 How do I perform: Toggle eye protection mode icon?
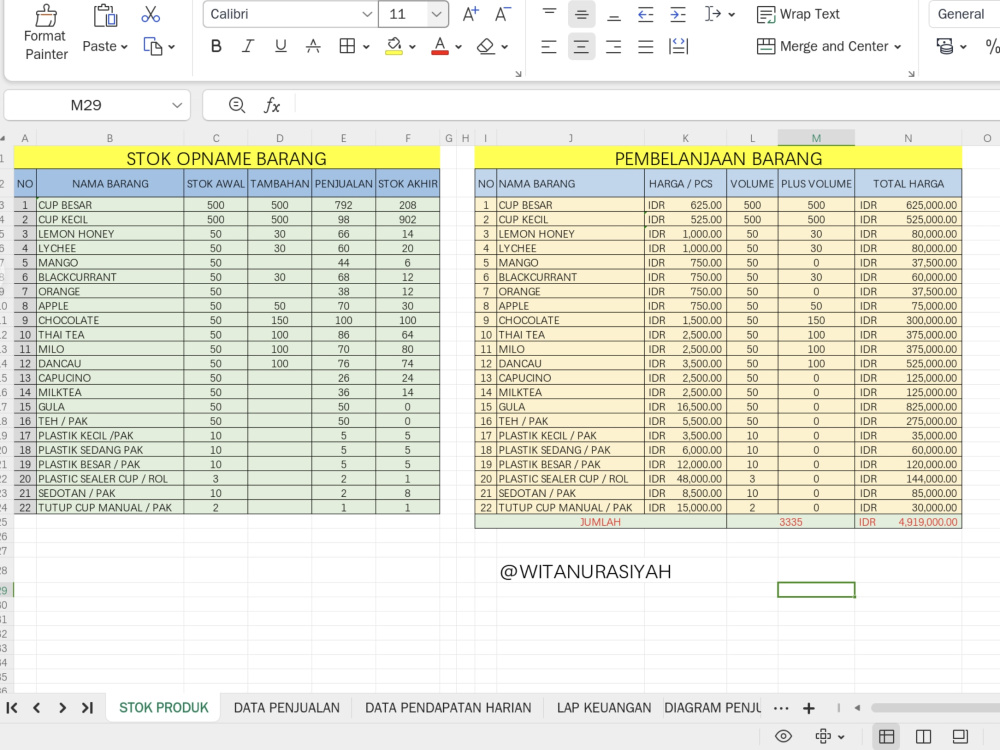783,737
